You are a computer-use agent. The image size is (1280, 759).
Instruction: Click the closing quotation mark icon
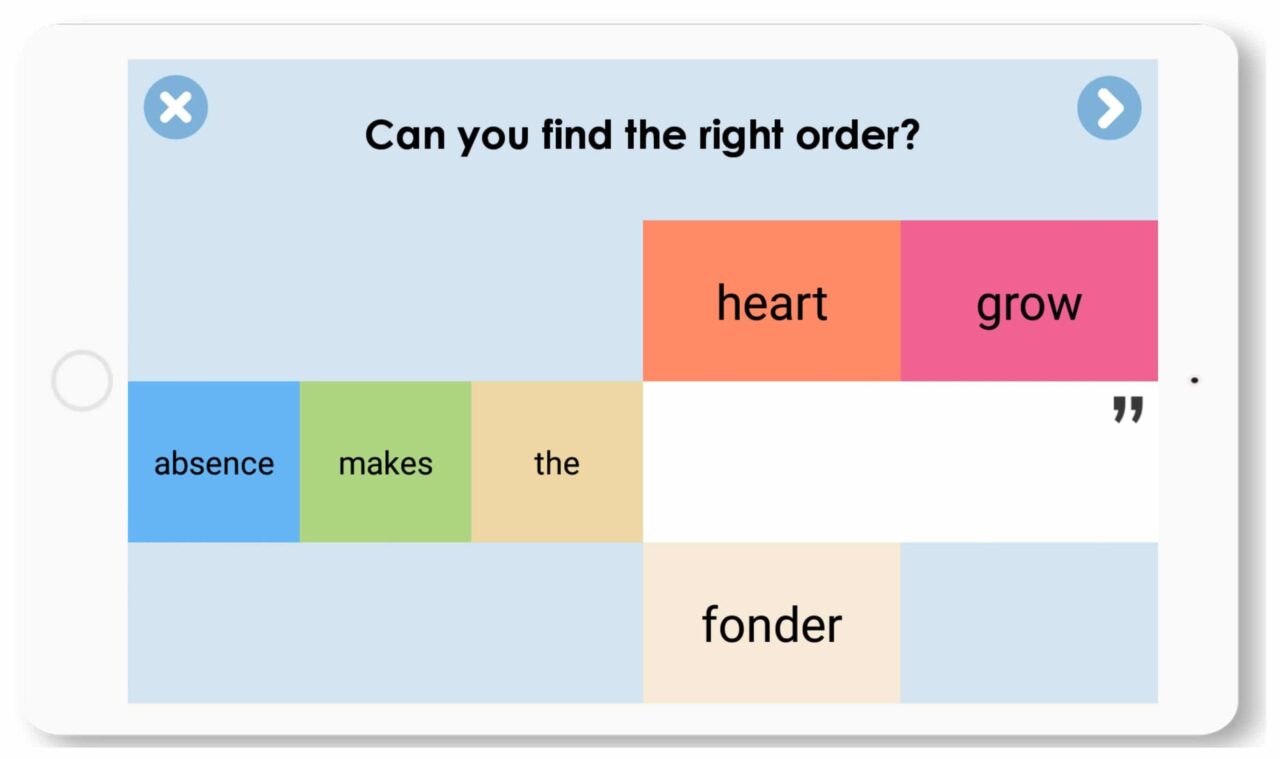(1128, 410)
